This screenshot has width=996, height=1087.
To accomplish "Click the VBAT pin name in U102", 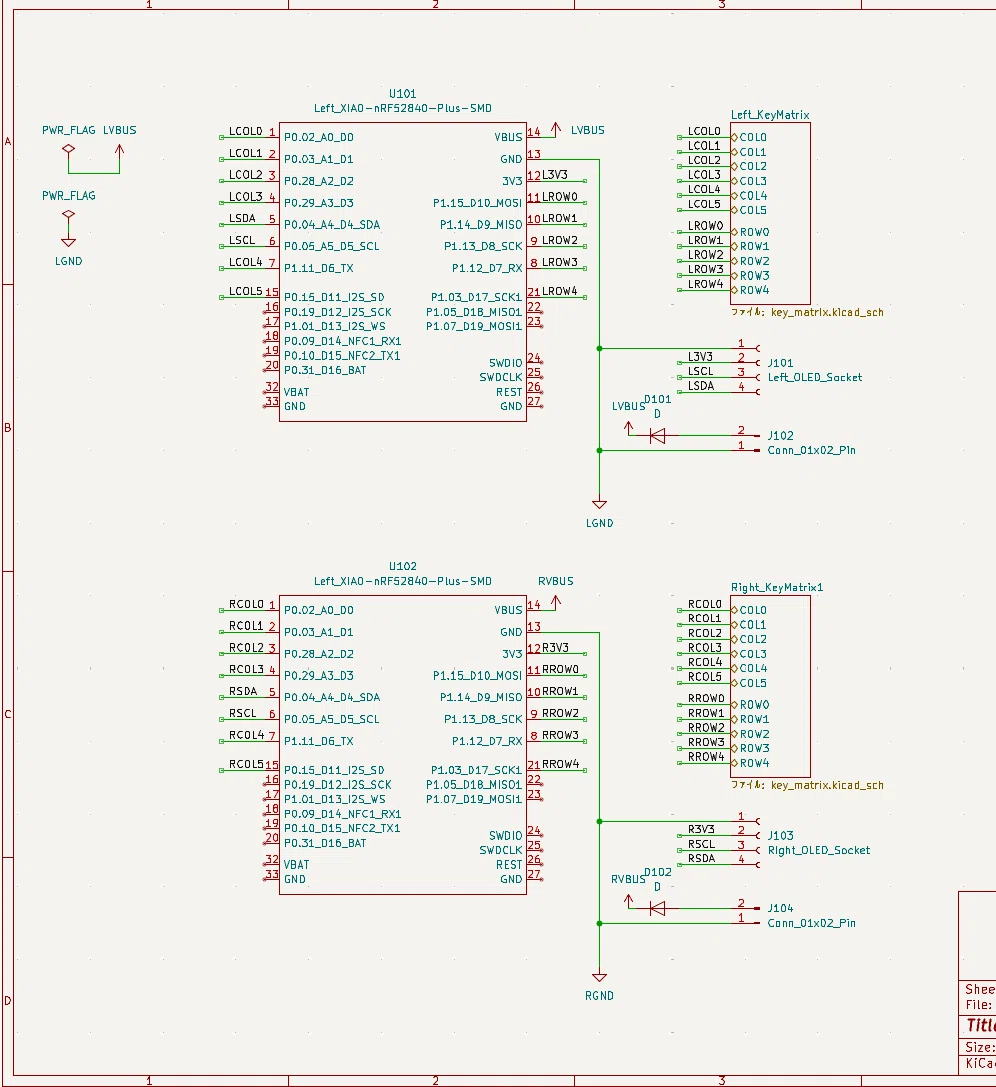I will click(x=297, y=865).
